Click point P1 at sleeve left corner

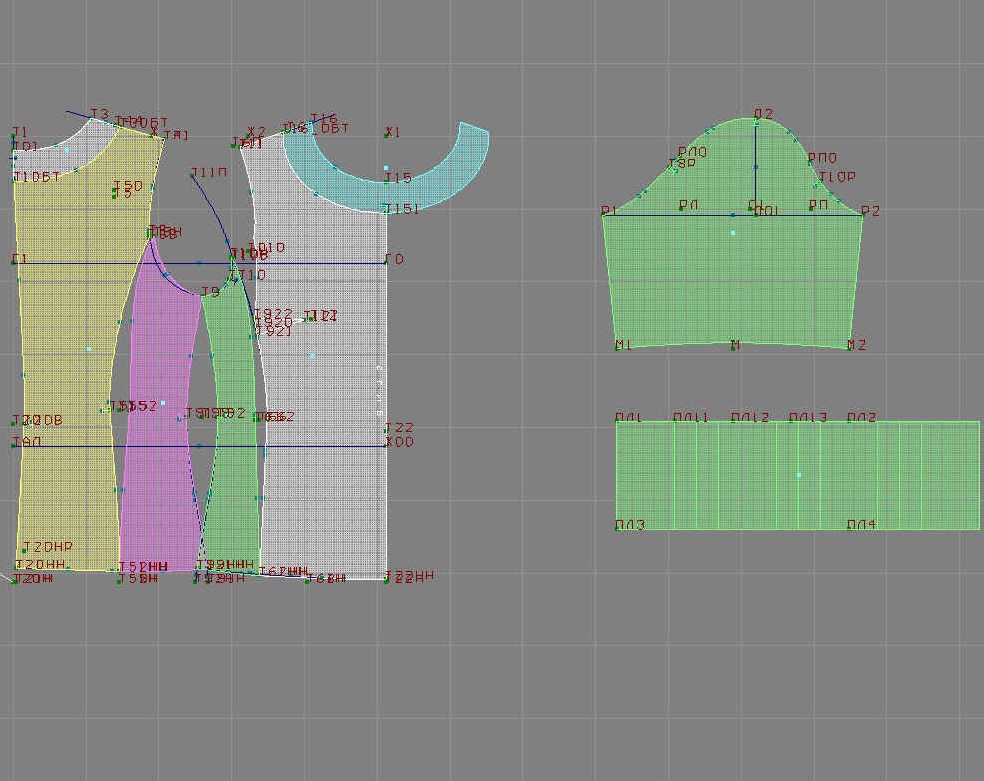pyautogui.click(x=603, y=215)
